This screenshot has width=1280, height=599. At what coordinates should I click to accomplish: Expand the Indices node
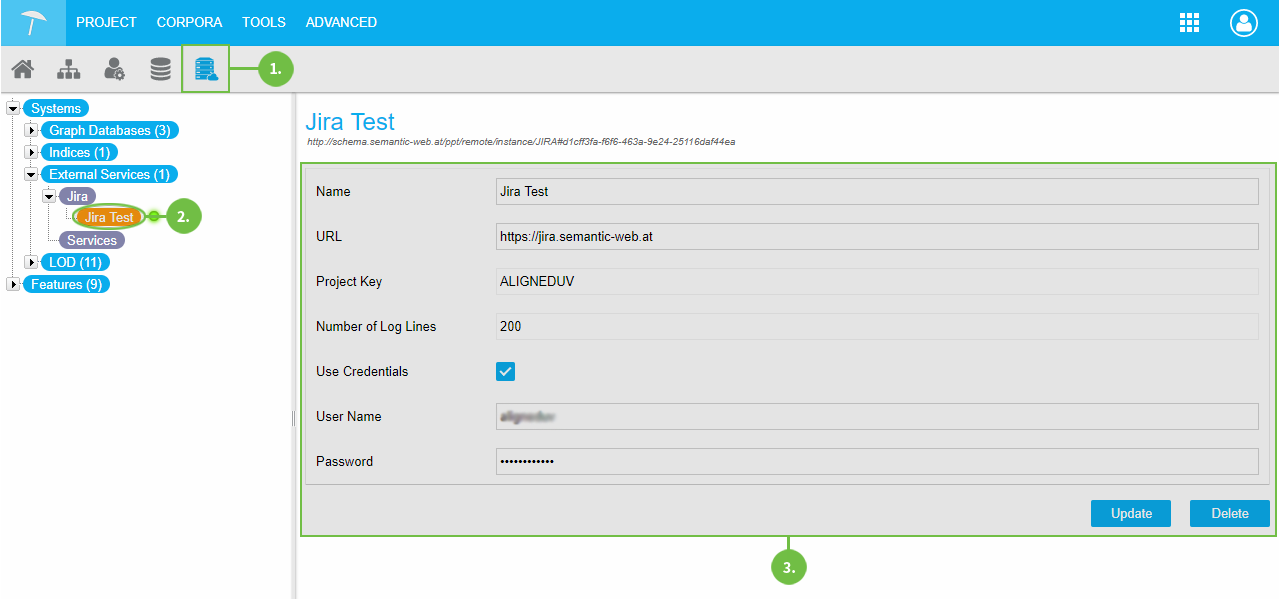31,152
